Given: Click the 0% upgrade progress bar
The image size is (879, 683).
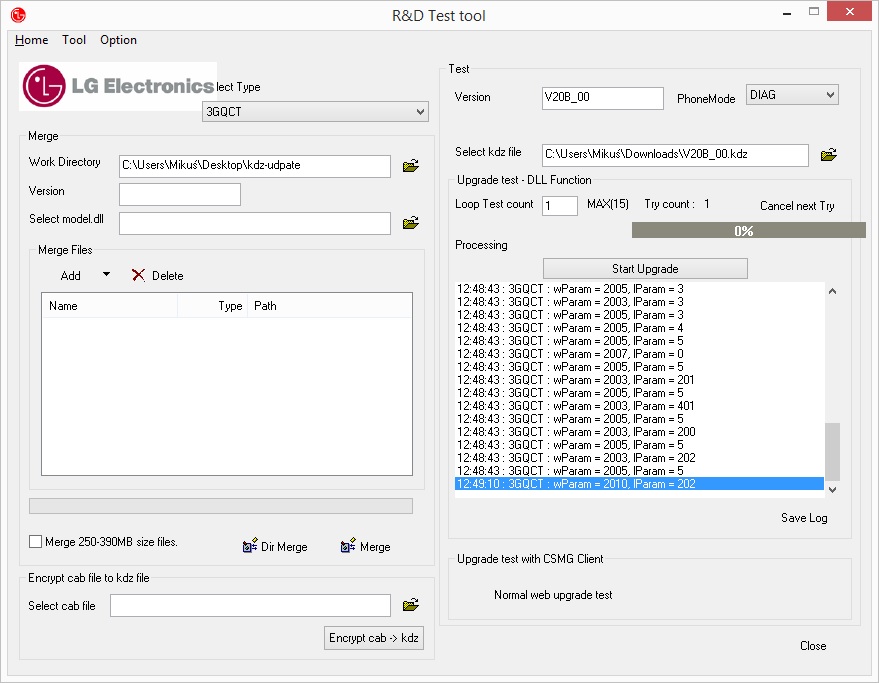Looking at the screenshot, I should pyautogui.click(x=748, y=230).
